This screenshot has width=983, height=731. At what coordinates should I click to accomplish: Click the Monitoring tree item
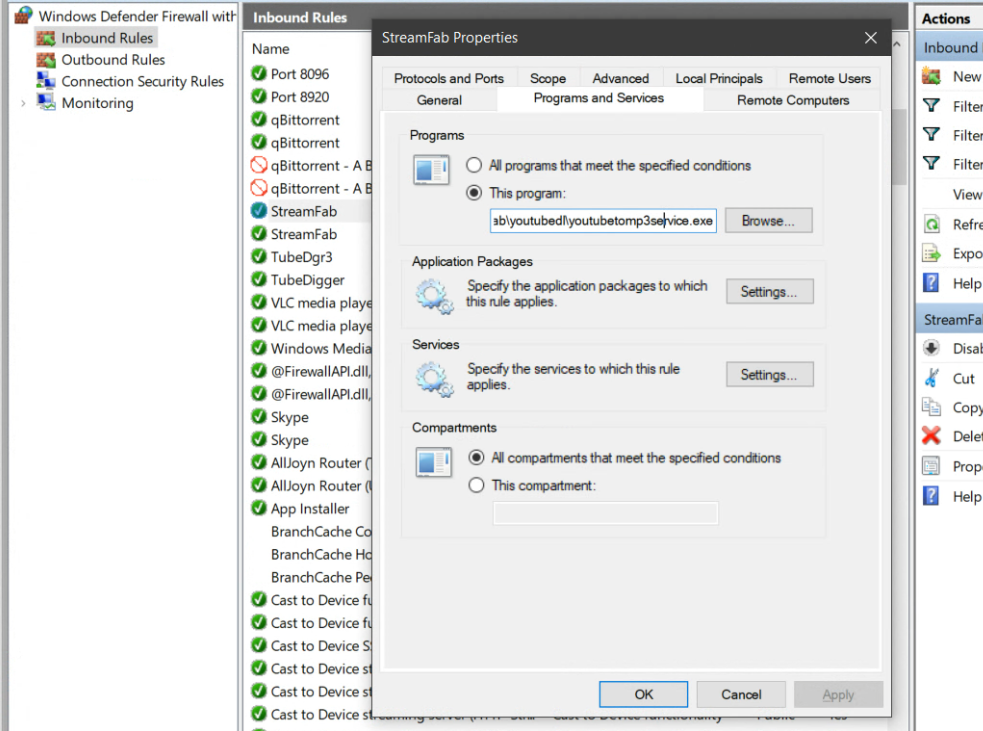point(97,103)
